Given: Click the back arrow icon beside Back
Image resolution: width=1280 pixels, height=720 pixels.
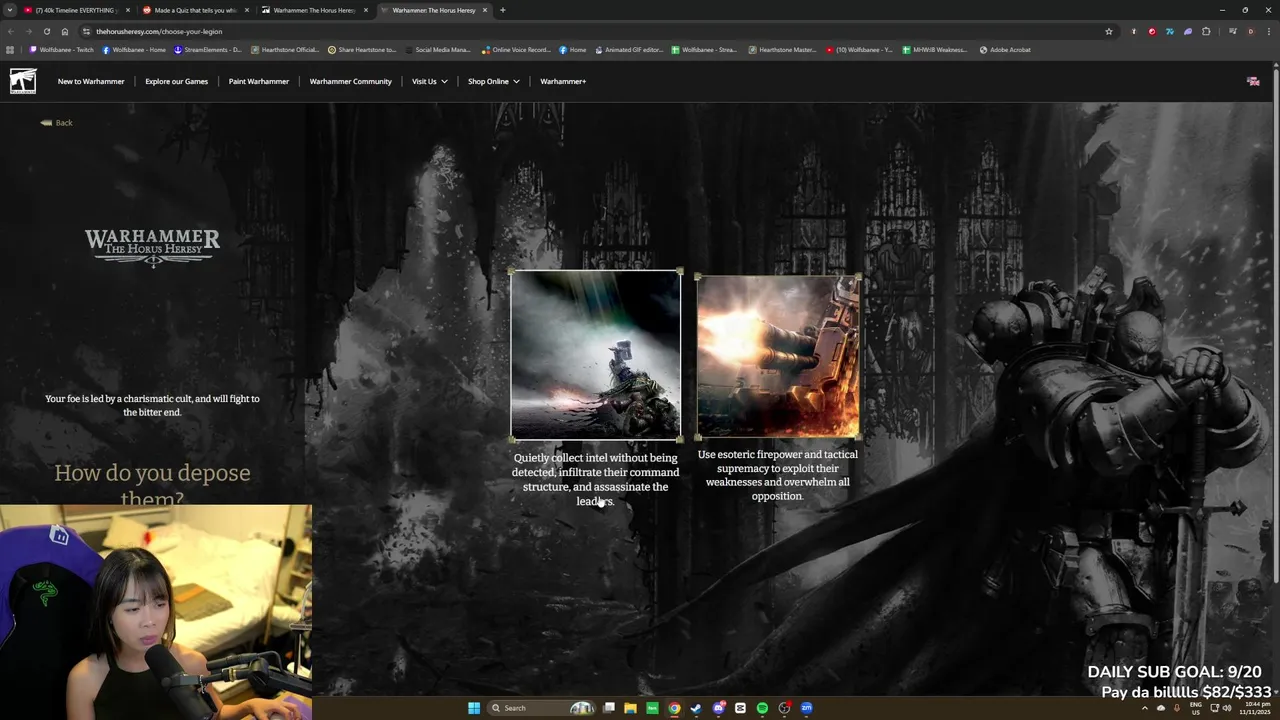Looking at the screenshot, I should (x=46, y=123).
